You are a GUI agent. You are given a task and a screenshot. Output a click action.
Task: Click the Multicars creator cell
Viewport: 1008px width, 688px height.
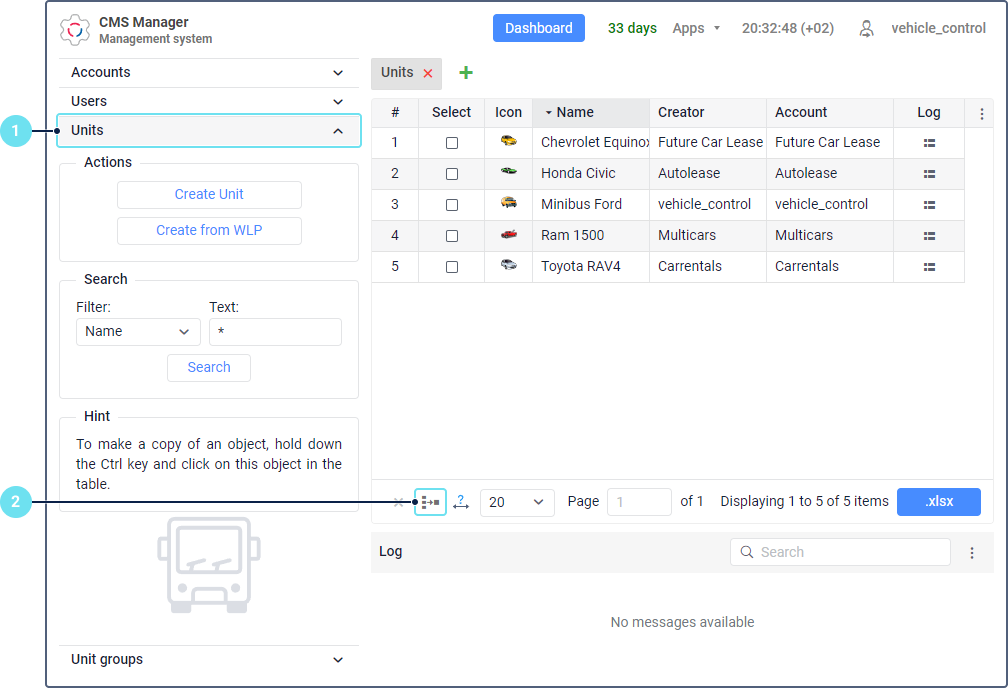708,236
